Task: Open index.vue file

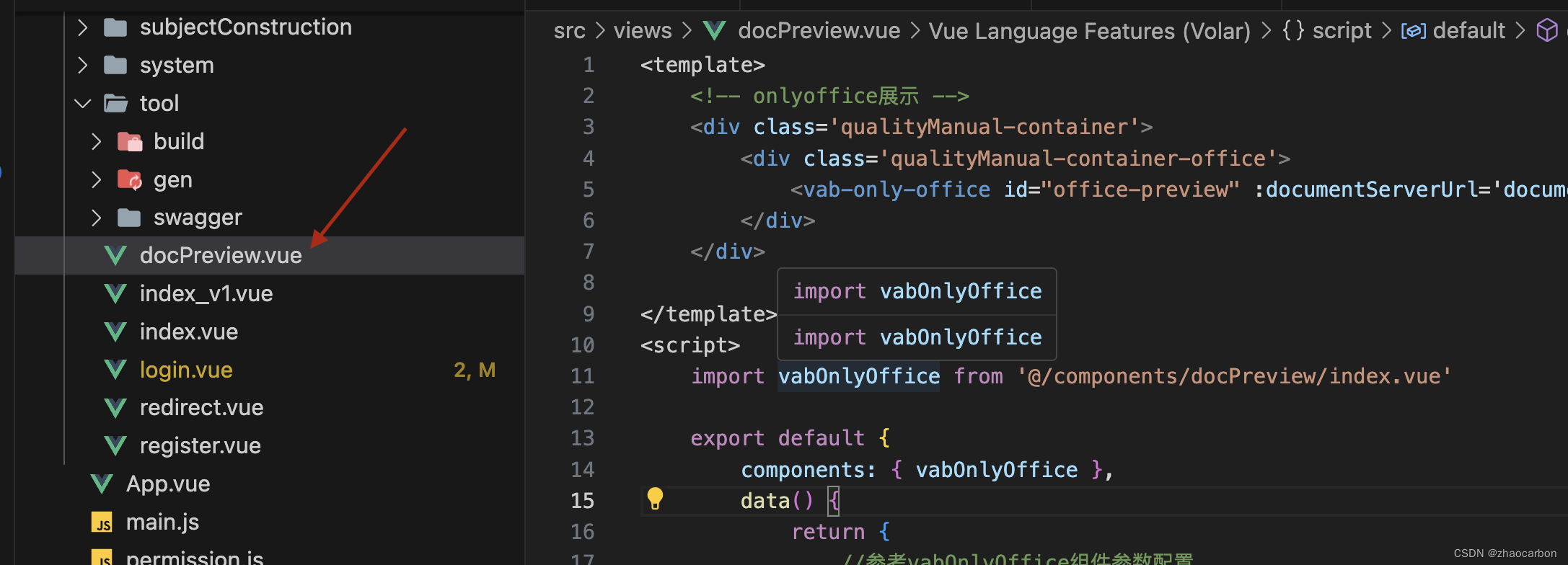Action: pyautogui.click(x=270, y=332)
